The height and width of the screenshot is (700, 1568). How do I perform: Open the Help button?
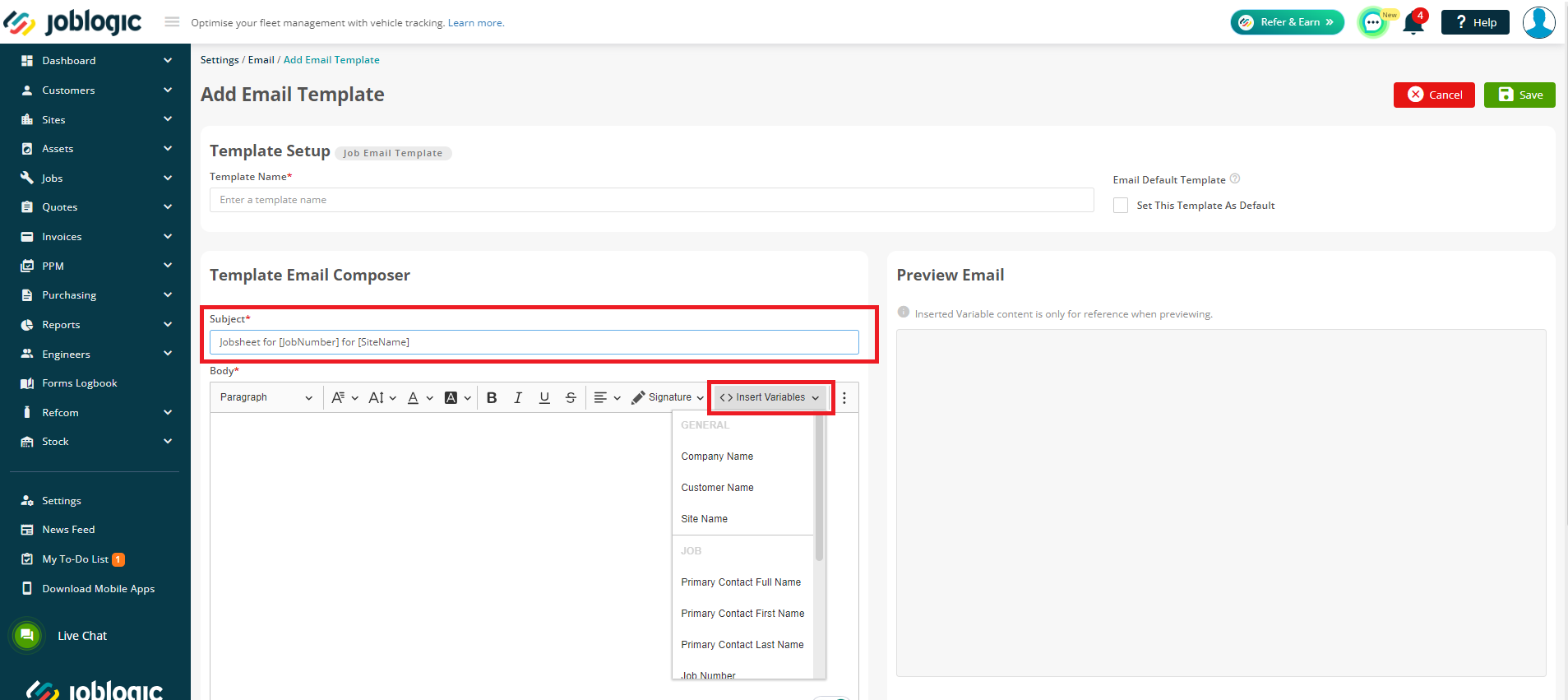coord(1475,22)
